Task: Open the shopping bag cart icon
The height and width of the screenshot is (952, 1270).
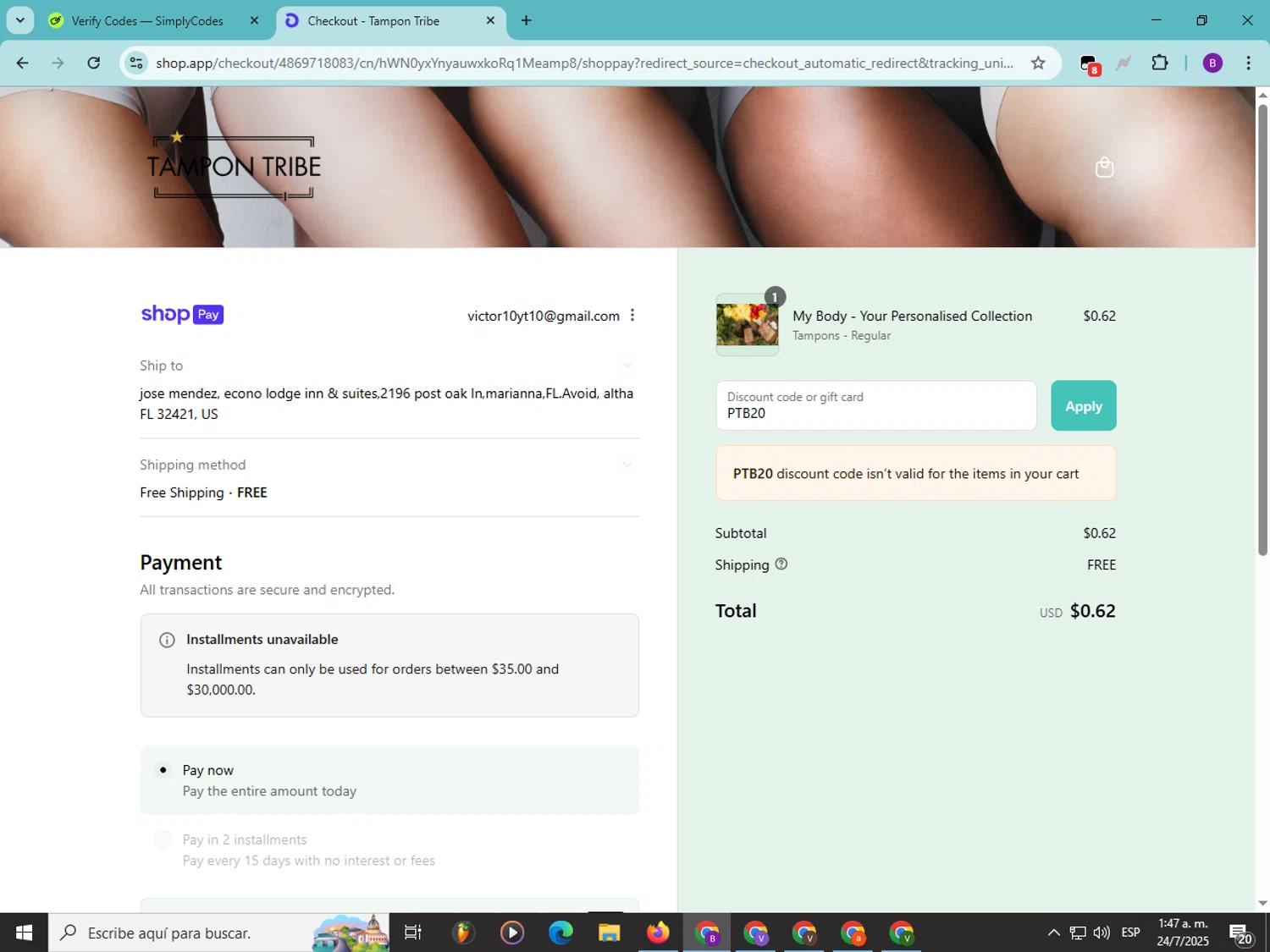Action: 1104,167
